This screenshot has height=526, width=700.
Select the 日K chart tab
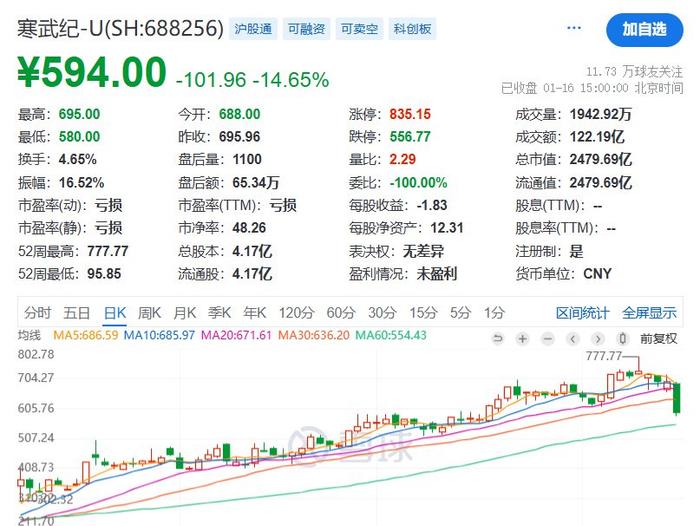coord(115,313)
